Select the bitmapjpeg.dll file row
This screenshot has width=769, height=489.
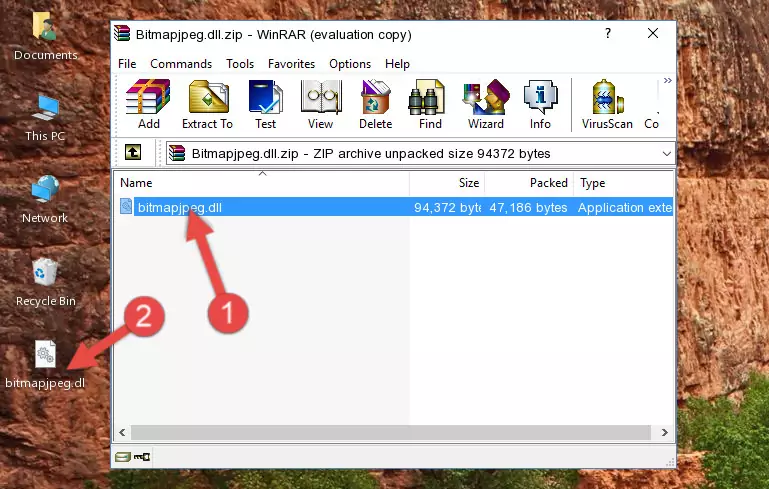[x=395, y=207]
